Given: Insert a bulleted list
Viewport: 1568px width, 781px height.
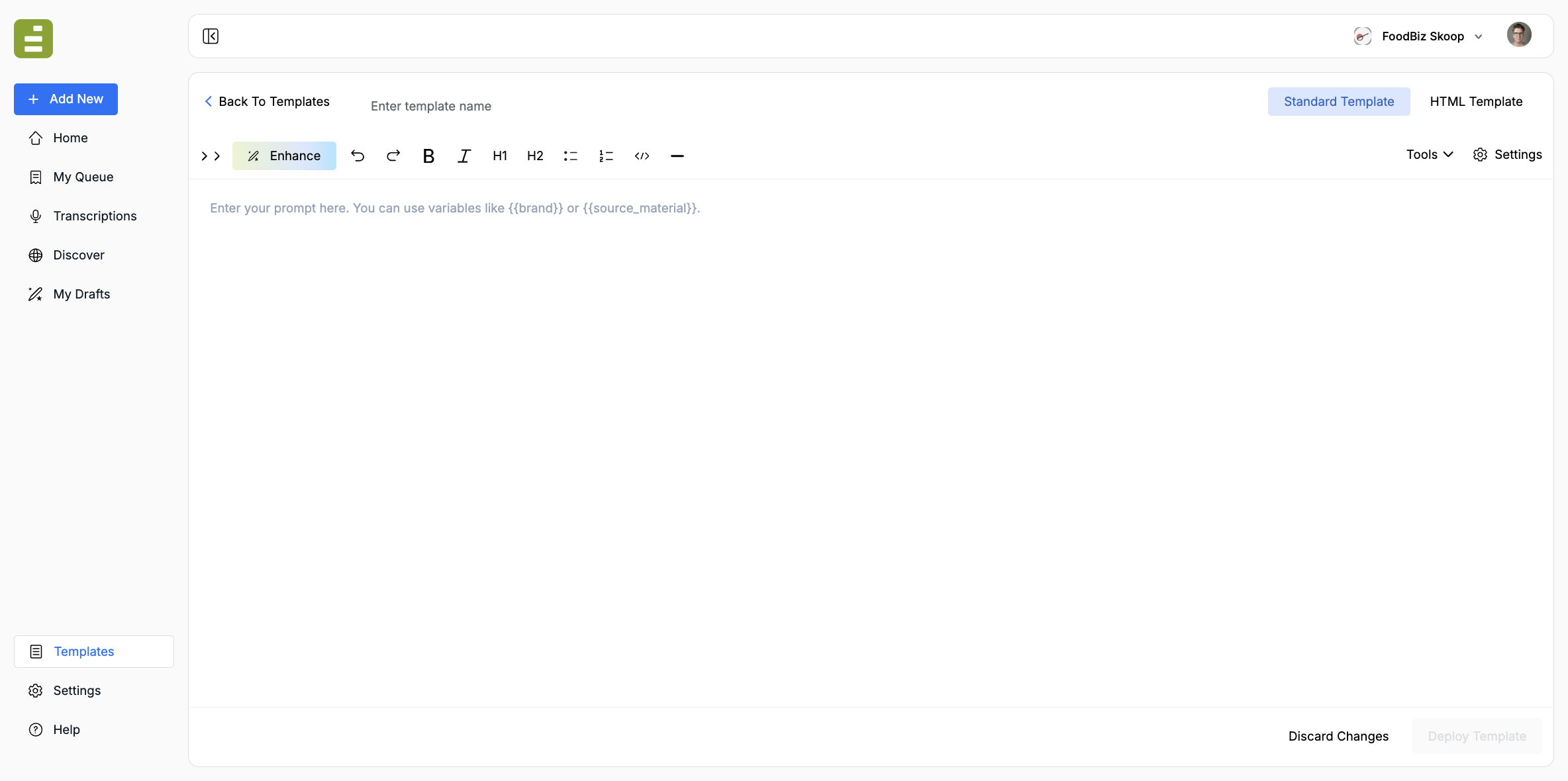Looking at the screenshot, I should [x=571, y=156].
